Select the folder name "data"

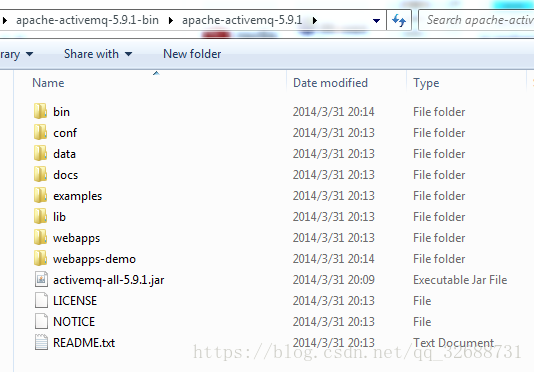tap(64, 154)
